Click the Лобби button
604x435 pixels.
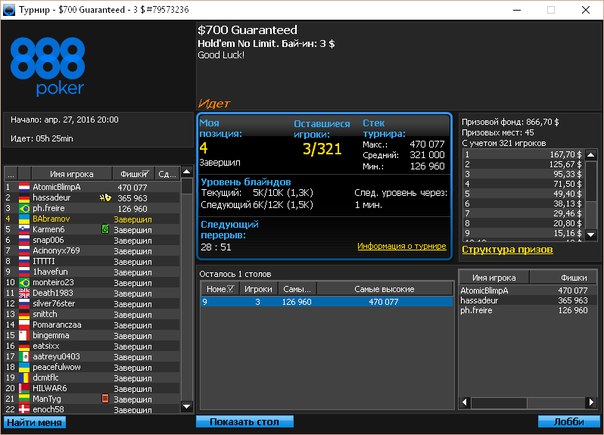(569, 422)
